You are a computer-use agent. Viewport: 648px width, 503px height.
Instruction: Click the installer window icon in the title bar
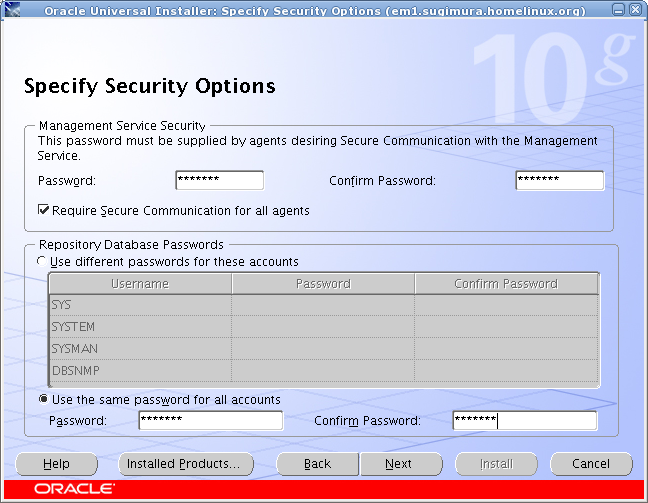(12, 9)
